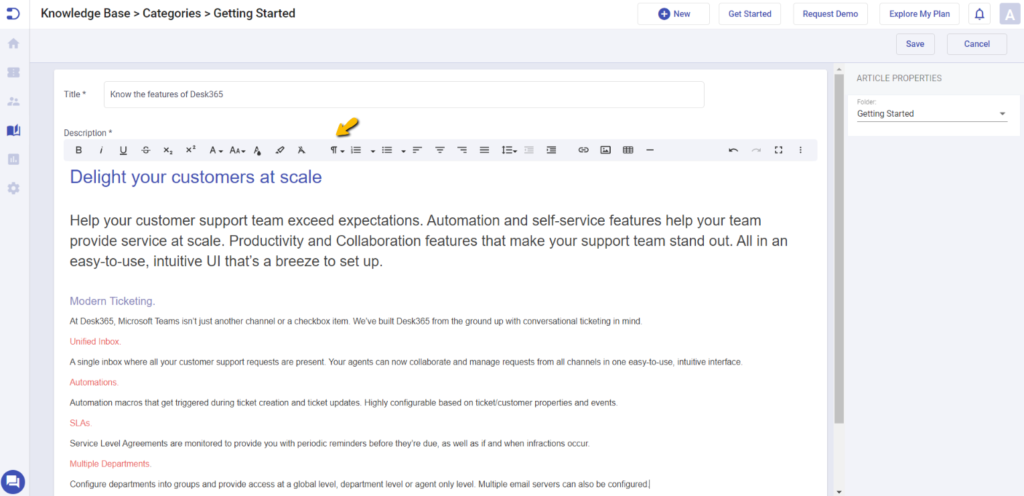The width and height of the screenshot is (1024, 496).
Task: Cancel editing the article
Action: pos(977,44)
